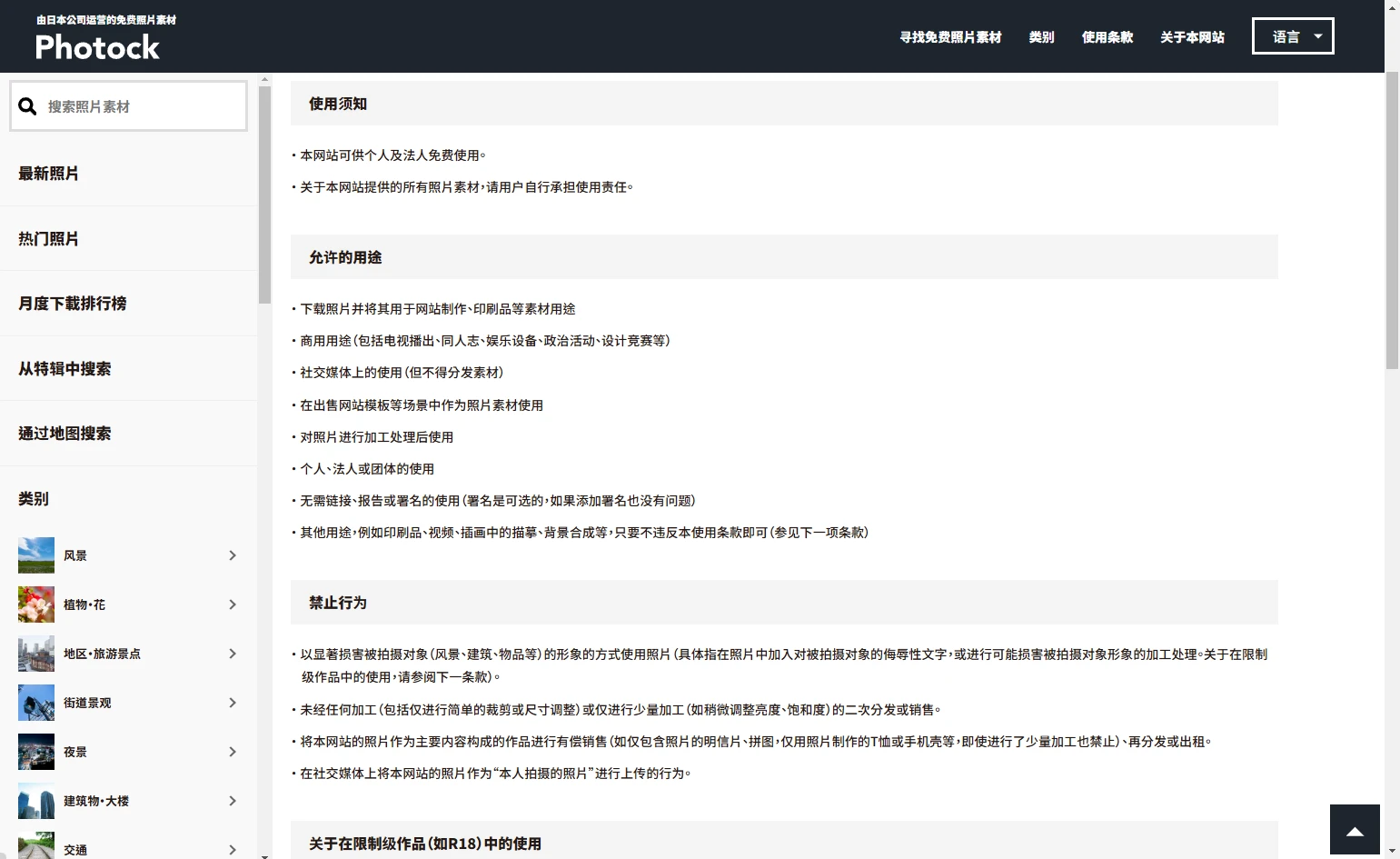The height and width of the screenshot is (859, 1400).
Task: Click the Photock logo
Action: [x=97, y=46]
